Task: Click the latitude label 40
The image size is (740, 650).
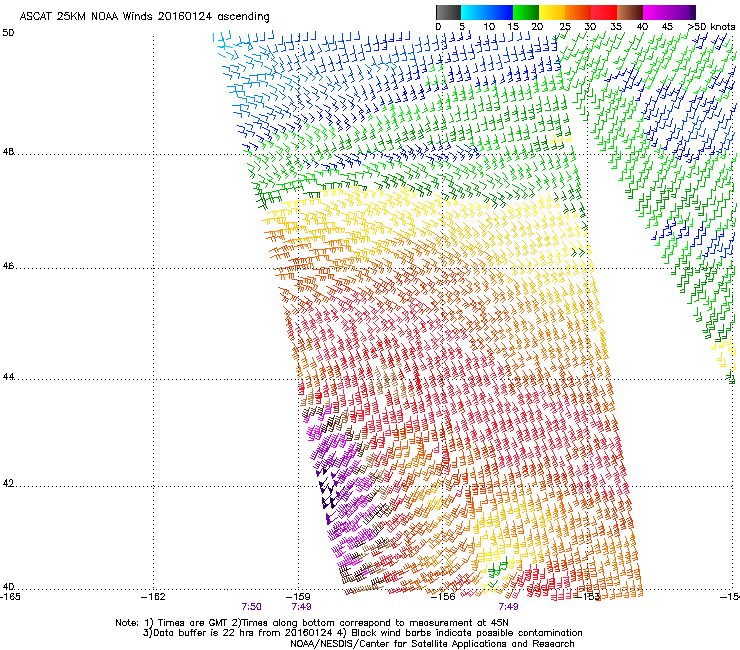Action: pyautogui.click(x=8, y=586)
